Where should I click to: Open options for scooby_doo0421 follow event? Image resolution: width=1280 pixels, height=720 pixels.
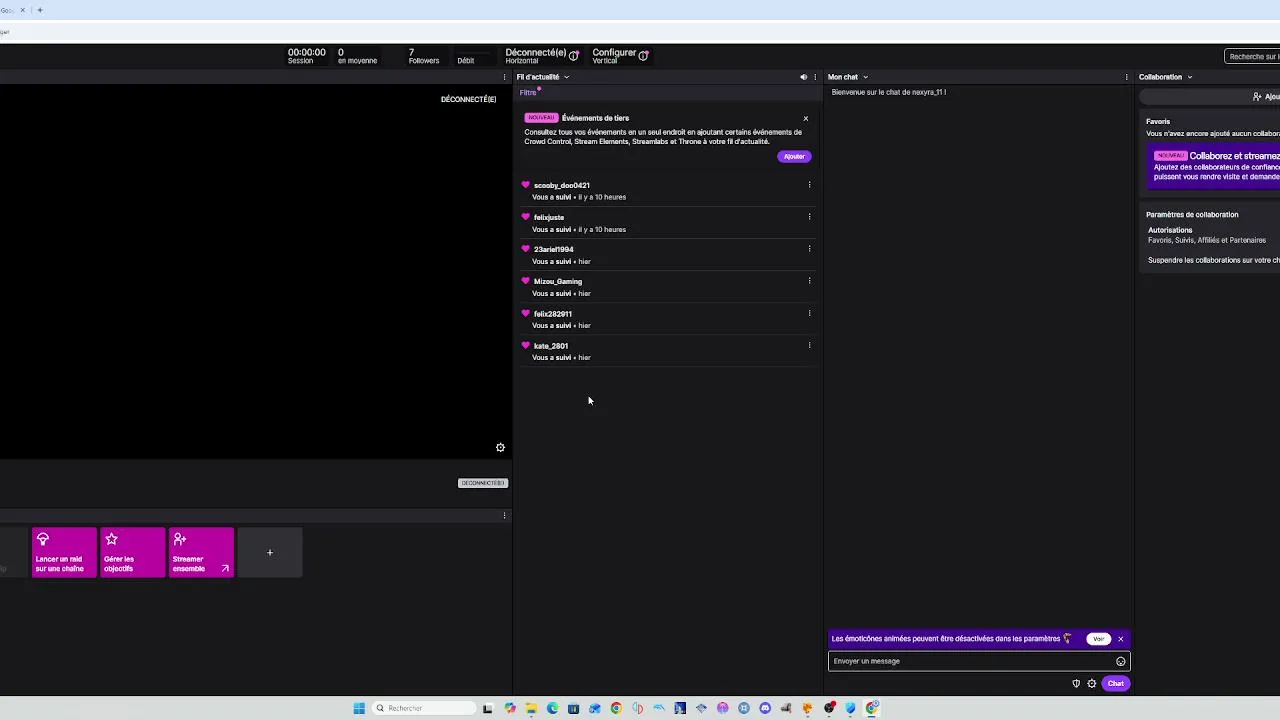click(x=809, y=185)
